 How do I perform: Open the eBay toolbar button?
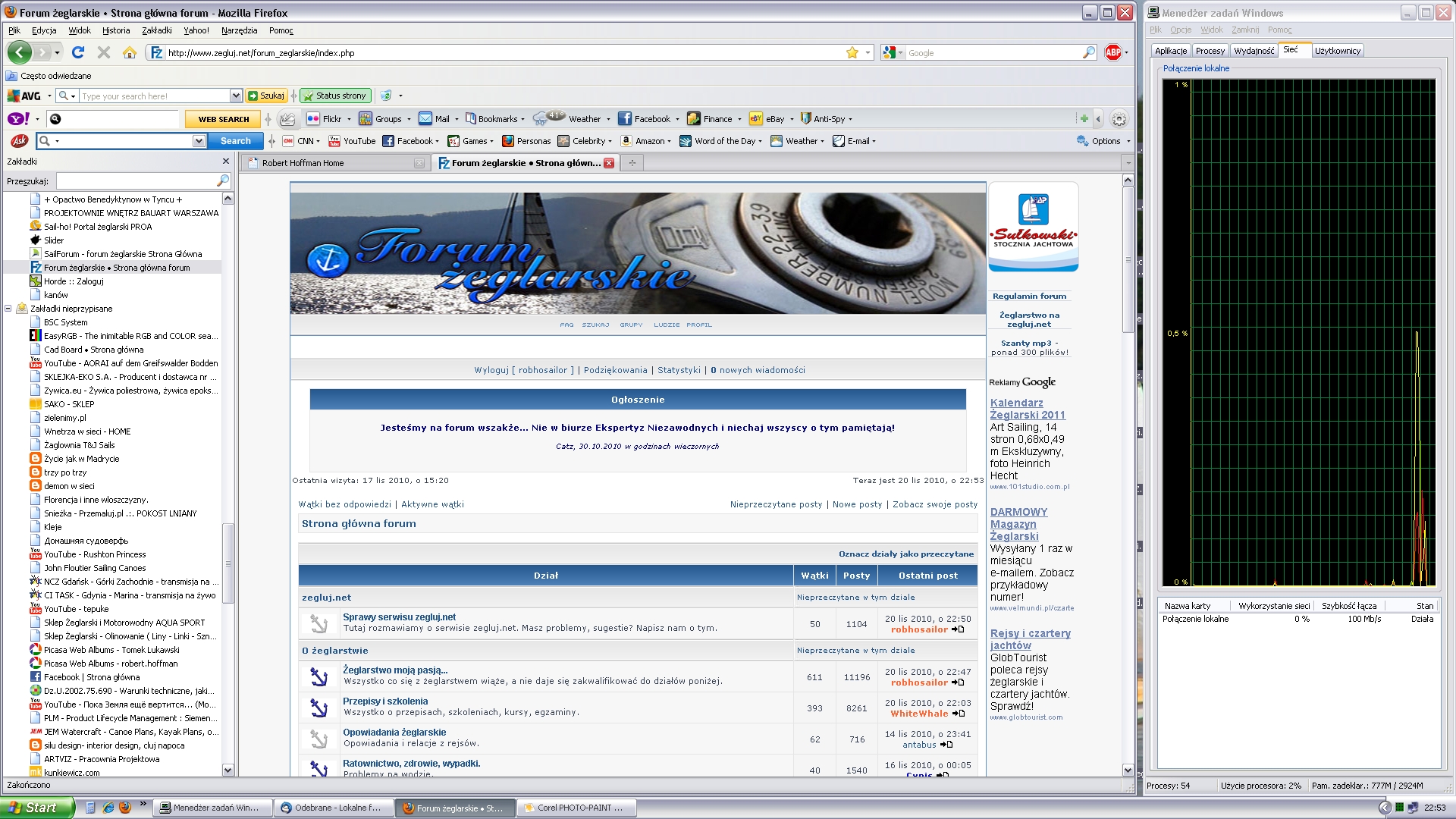click(767, 119)
